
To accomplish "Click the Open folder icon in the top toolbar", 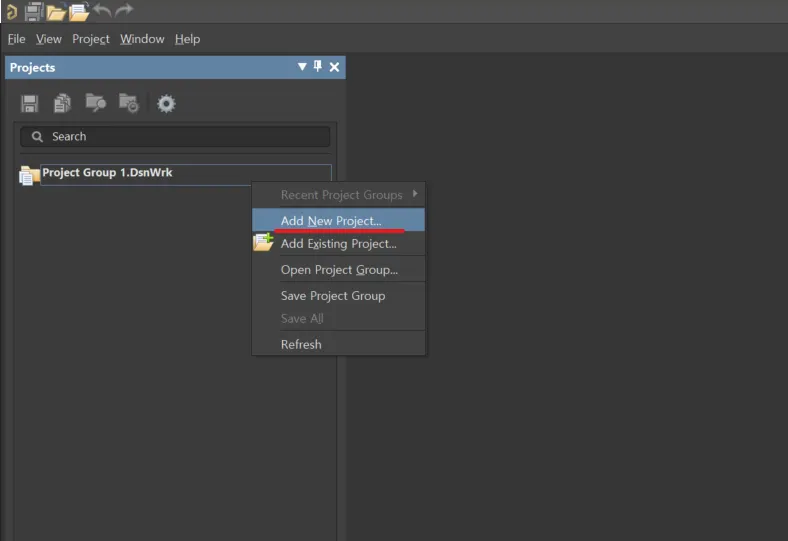I will point(56,12).
